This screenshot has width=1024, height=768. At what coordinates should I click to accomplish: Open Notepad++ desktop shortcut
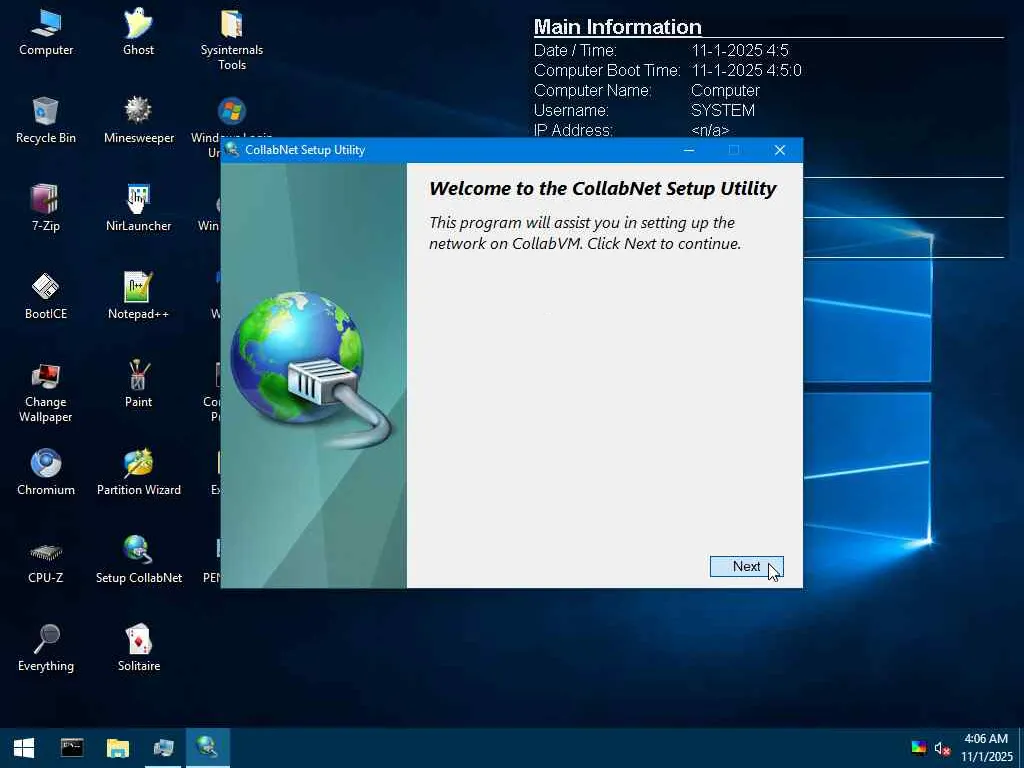coord(138,296)
